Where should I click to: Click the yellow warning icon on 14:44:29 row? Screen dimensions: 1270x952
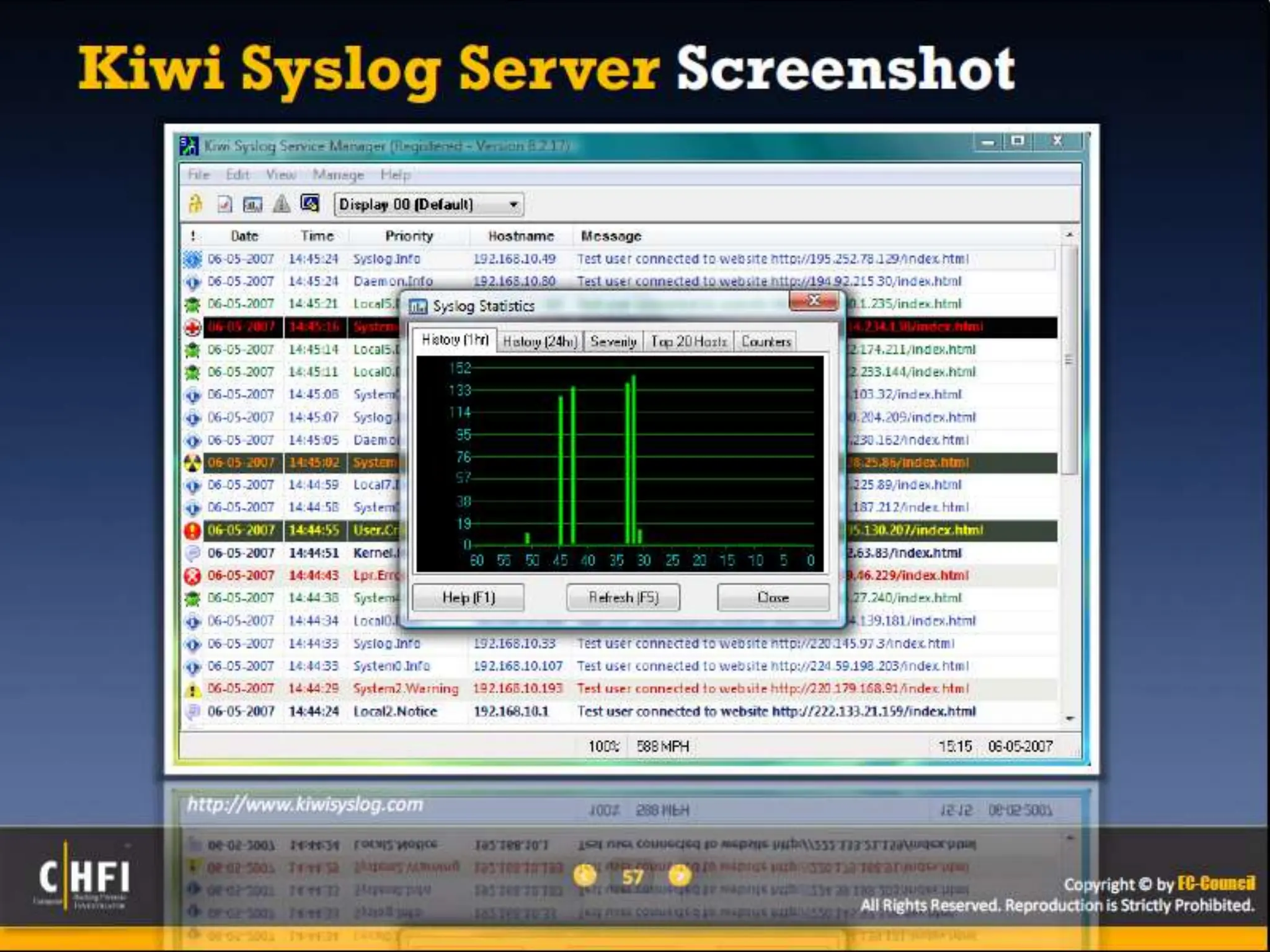(193, 689)
